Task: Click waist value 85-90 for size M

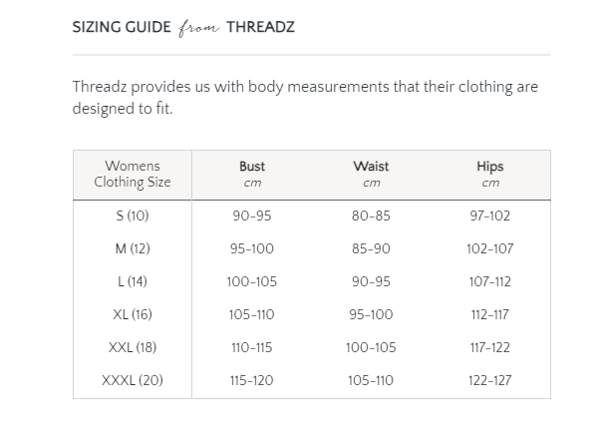Action: tap(371, 249)
